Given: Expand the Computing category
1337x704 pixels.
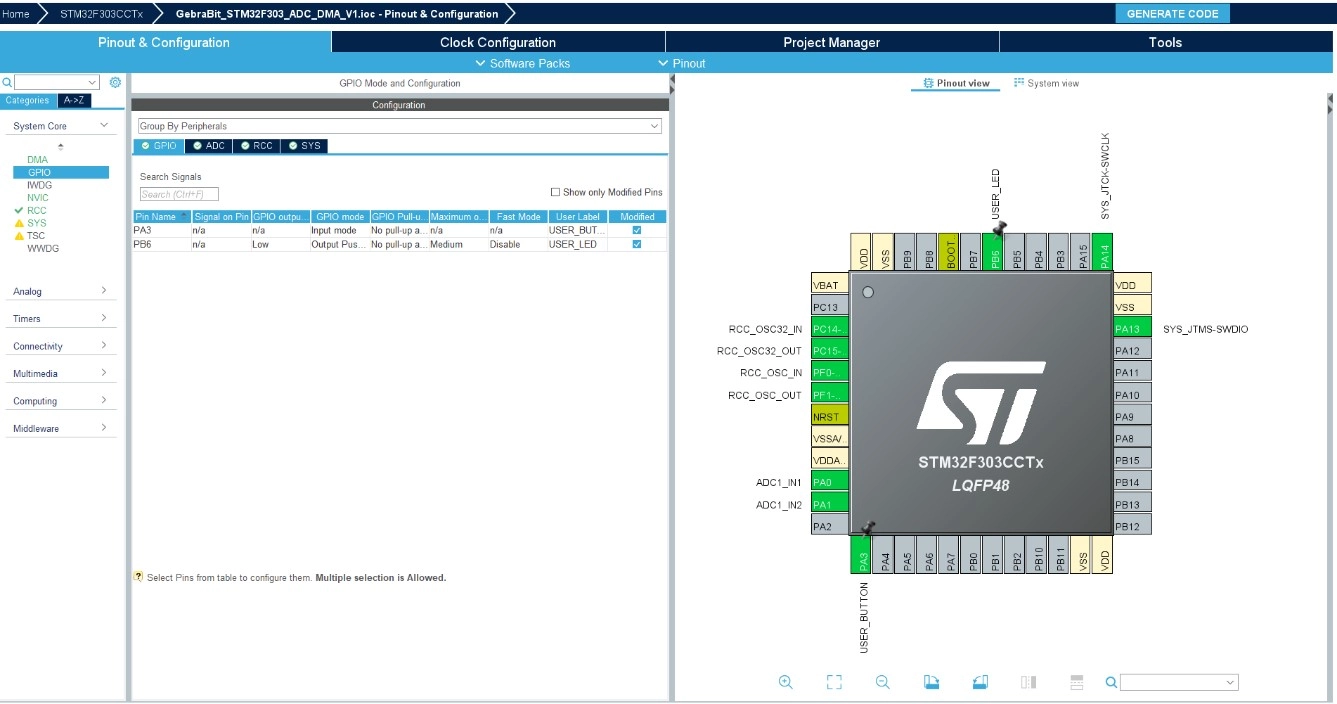Looking at the screenshot, I should click(x=104, y=401).
